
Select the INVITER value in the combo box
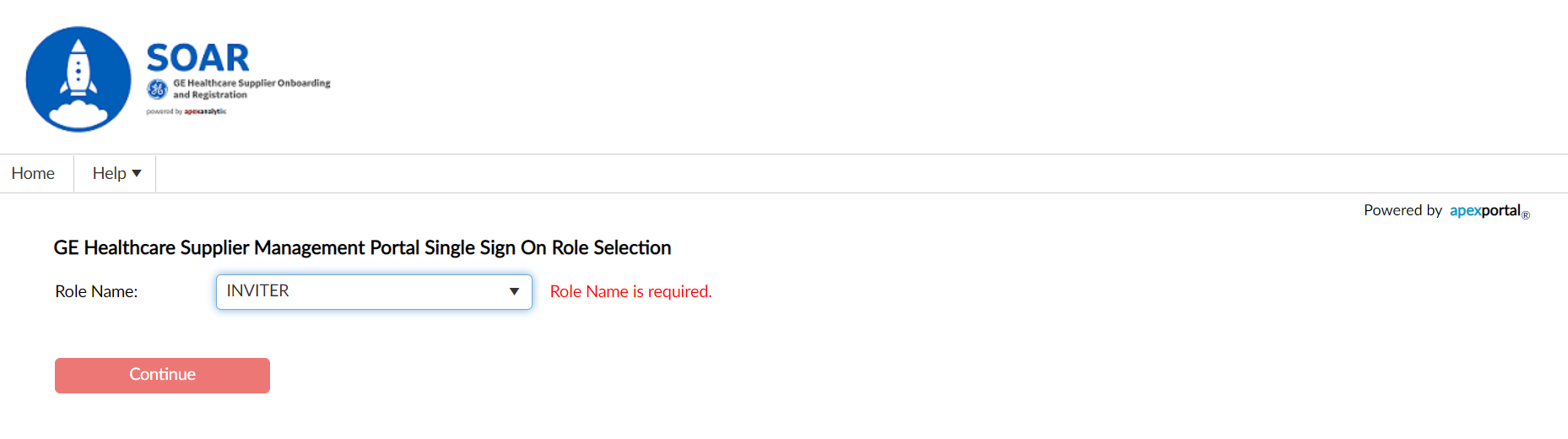(x=258, y=291)
